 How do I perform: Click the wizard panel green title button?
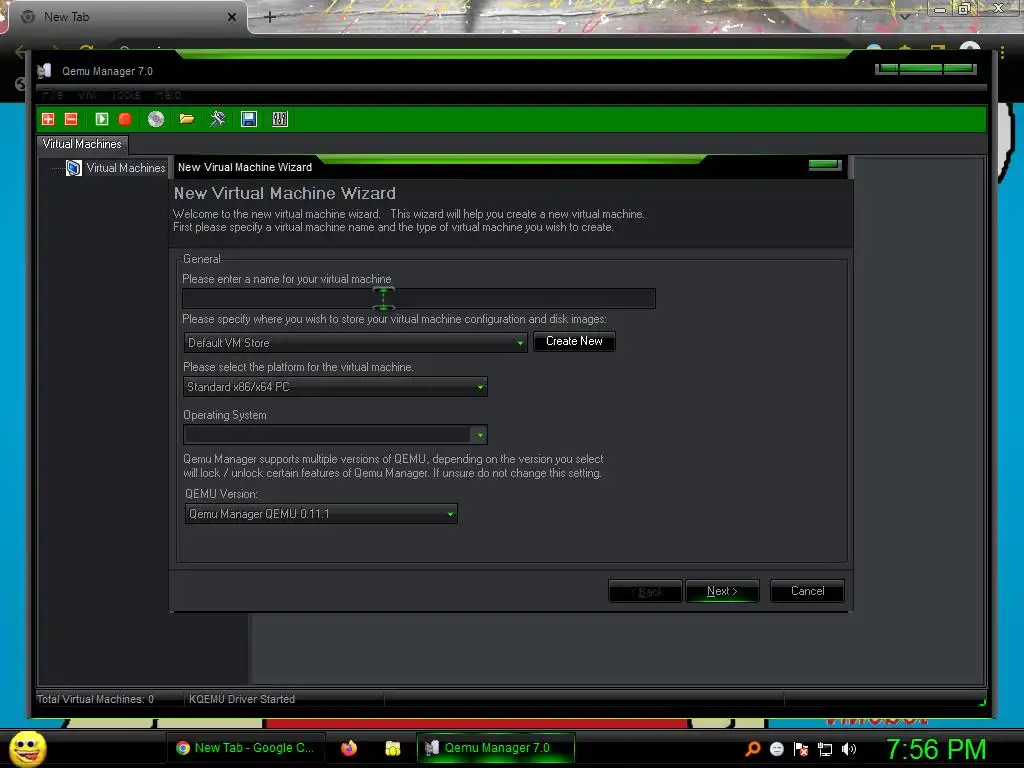(825, 165)
